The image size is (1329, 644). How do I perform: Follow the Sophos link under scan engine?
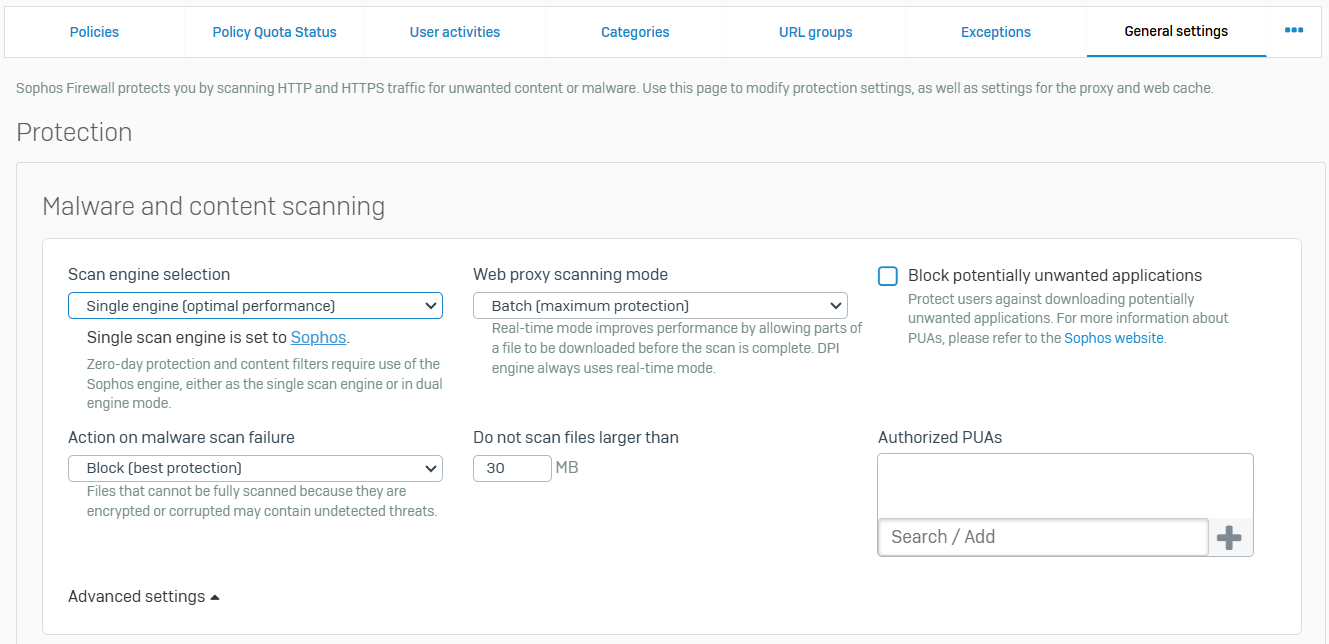318,338
